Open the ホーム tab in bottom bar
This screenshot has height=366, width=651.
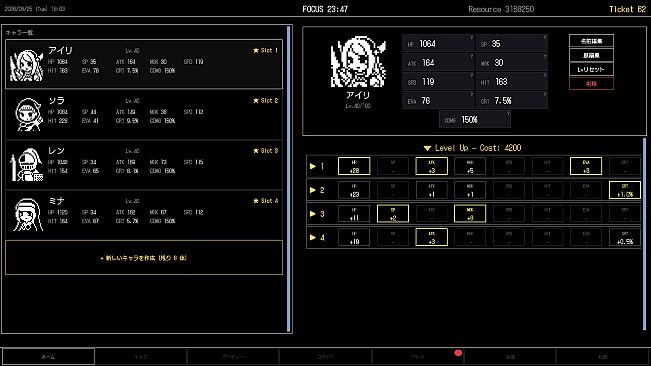coord(49,357)
